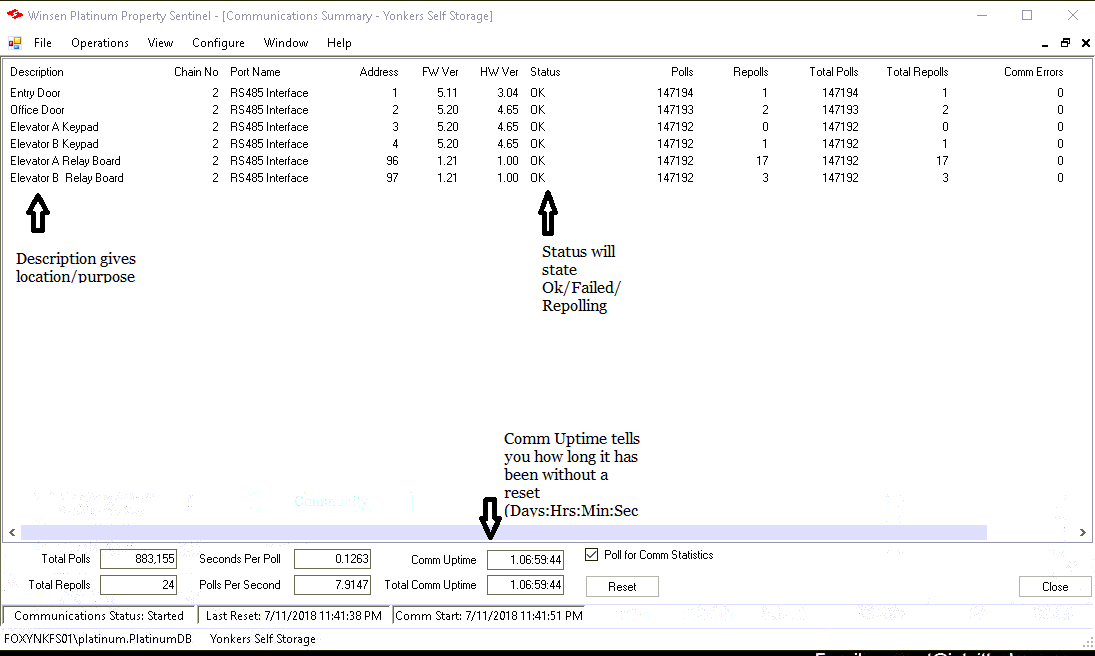Click the Reset button
This screenshot has width=1095, height=656.
point(622,587)
